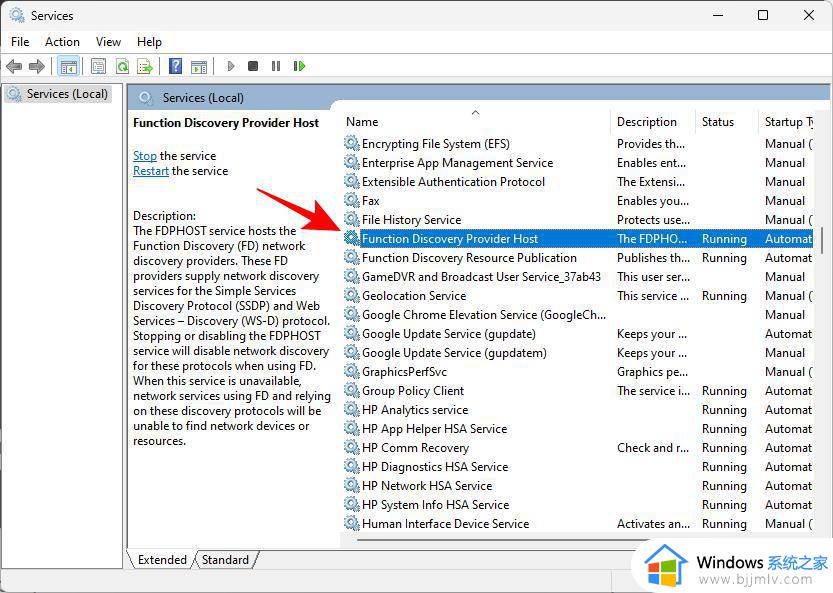Select HP System Info HSA Service row
The width and height of the screenshot is (833, 593).
[578, 505]
